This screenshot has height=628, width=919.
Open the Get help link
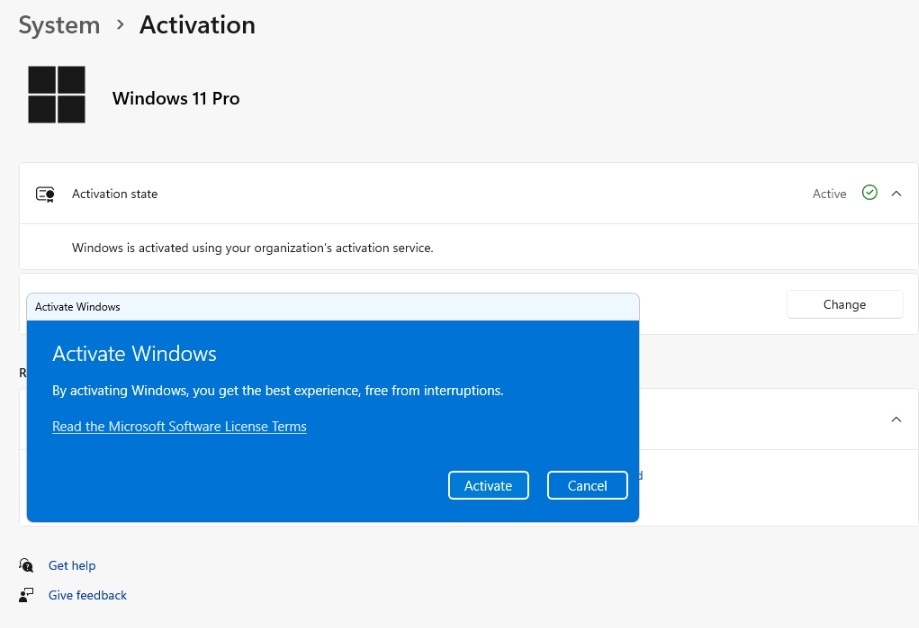tap(72, 565)
